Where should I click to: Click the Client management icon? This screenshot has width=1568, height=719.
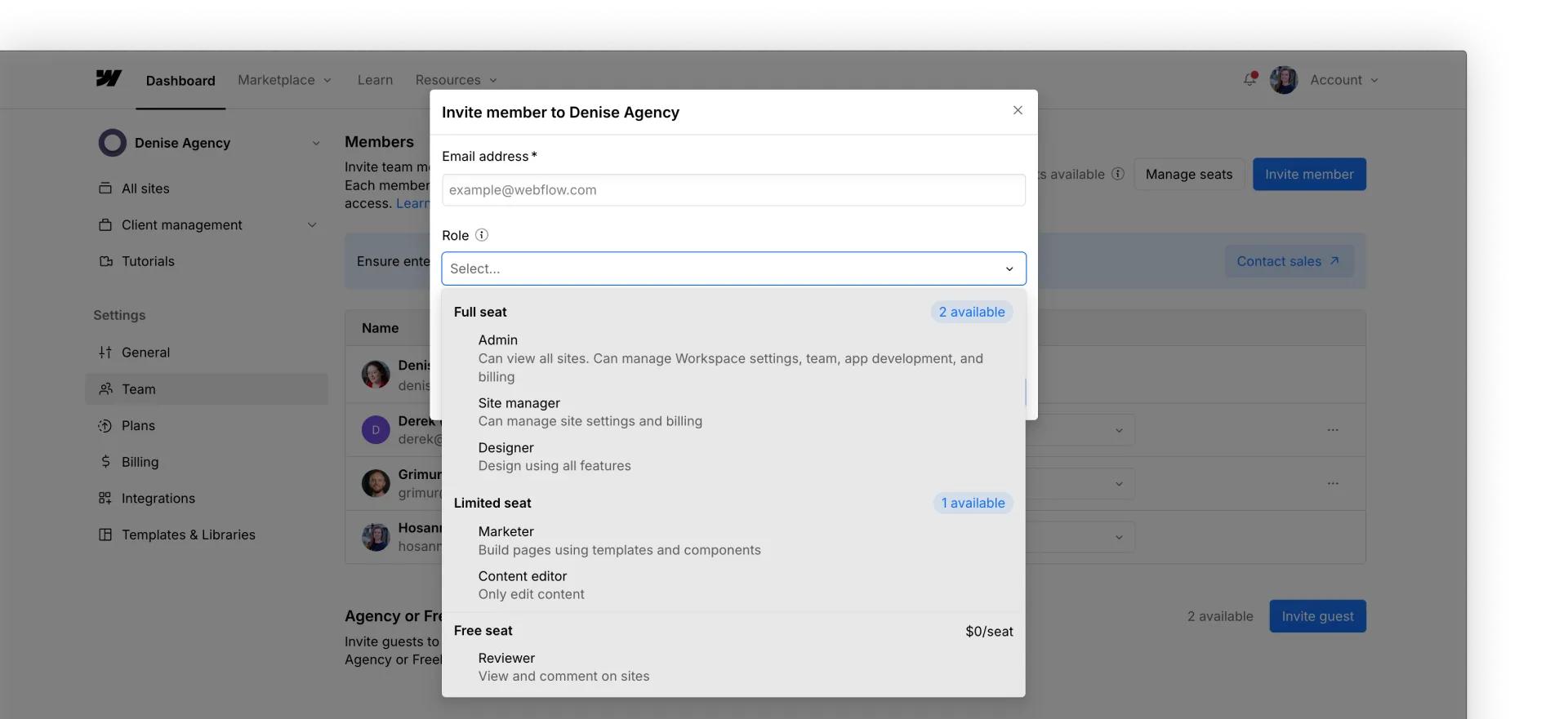(x=105, y=225)
